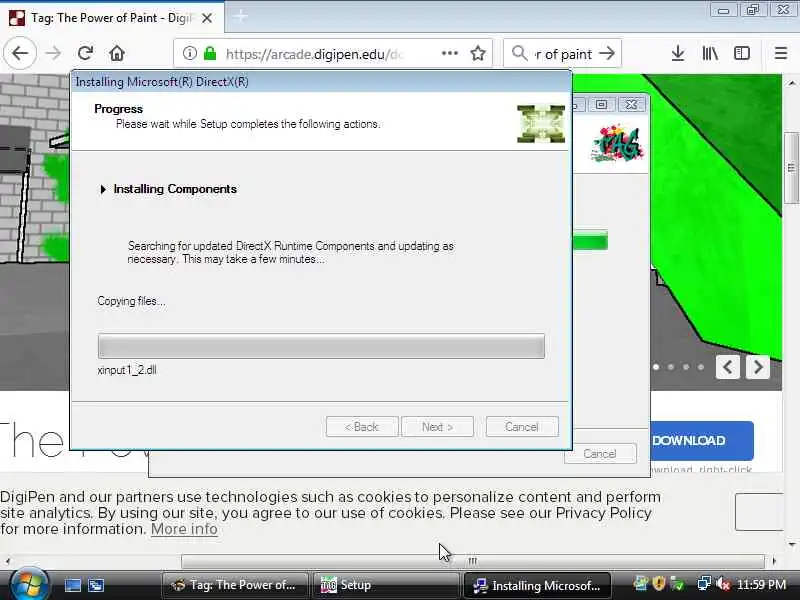800x600 pixels.
Task: Bookmark this page with the star icon
Action: pyautogui.click(x=478, y=53)
